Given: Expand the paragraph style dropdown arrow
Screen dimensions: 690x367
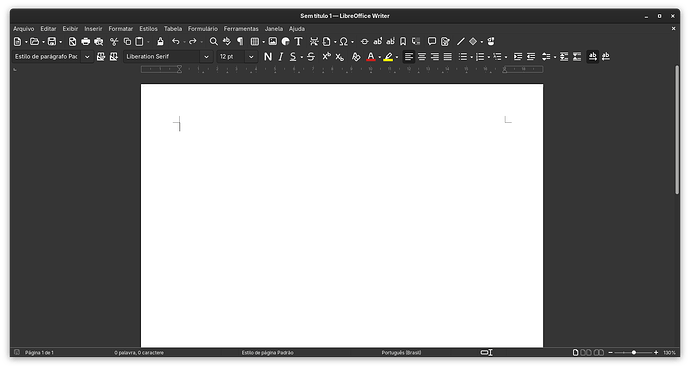Looking at the screenshot, I should (87, 56).
